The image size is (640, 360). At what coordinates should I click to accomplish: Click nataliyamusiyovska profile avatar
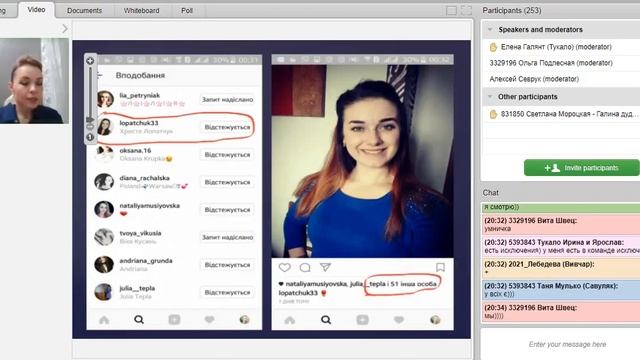coord(104,209)
